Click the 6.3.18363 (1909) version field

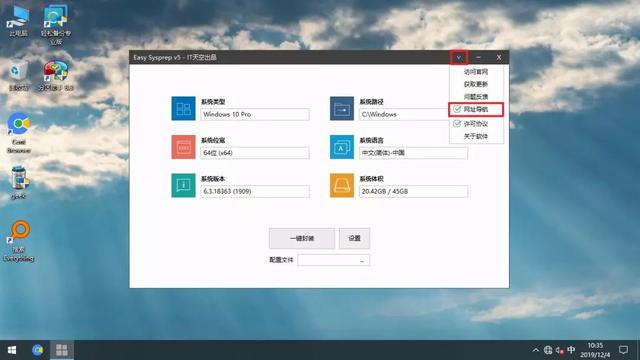coord(255,191)
